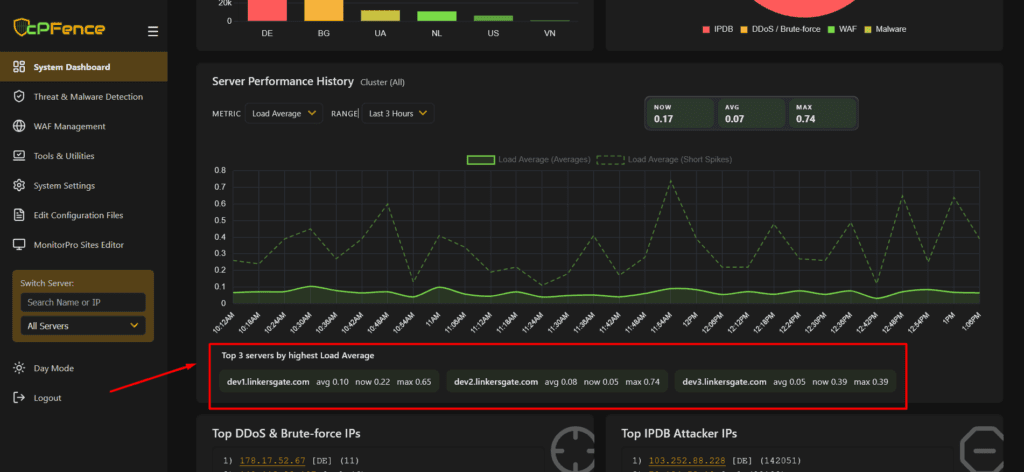Open the System Settings menu item
This screenshot has height=472, width=1024.
pos(64,186)
